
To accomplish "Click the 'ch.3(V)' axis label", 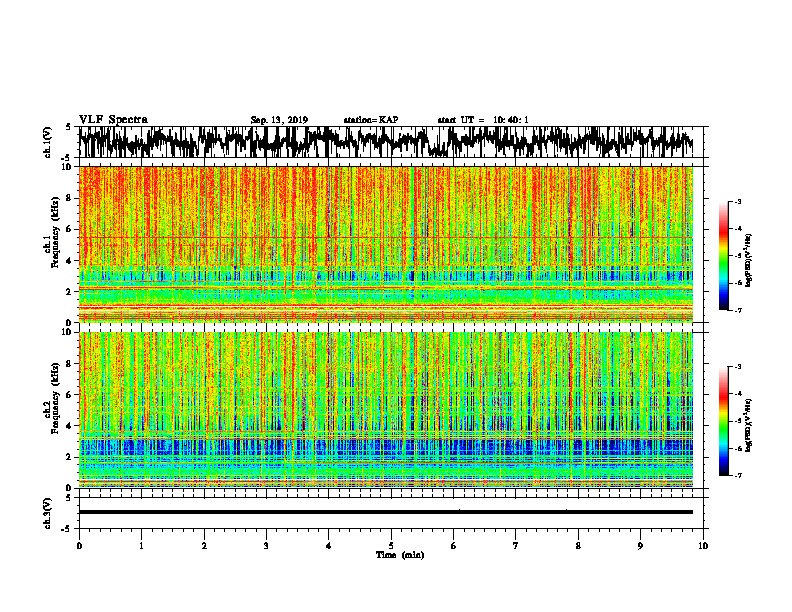I will 48,513.
